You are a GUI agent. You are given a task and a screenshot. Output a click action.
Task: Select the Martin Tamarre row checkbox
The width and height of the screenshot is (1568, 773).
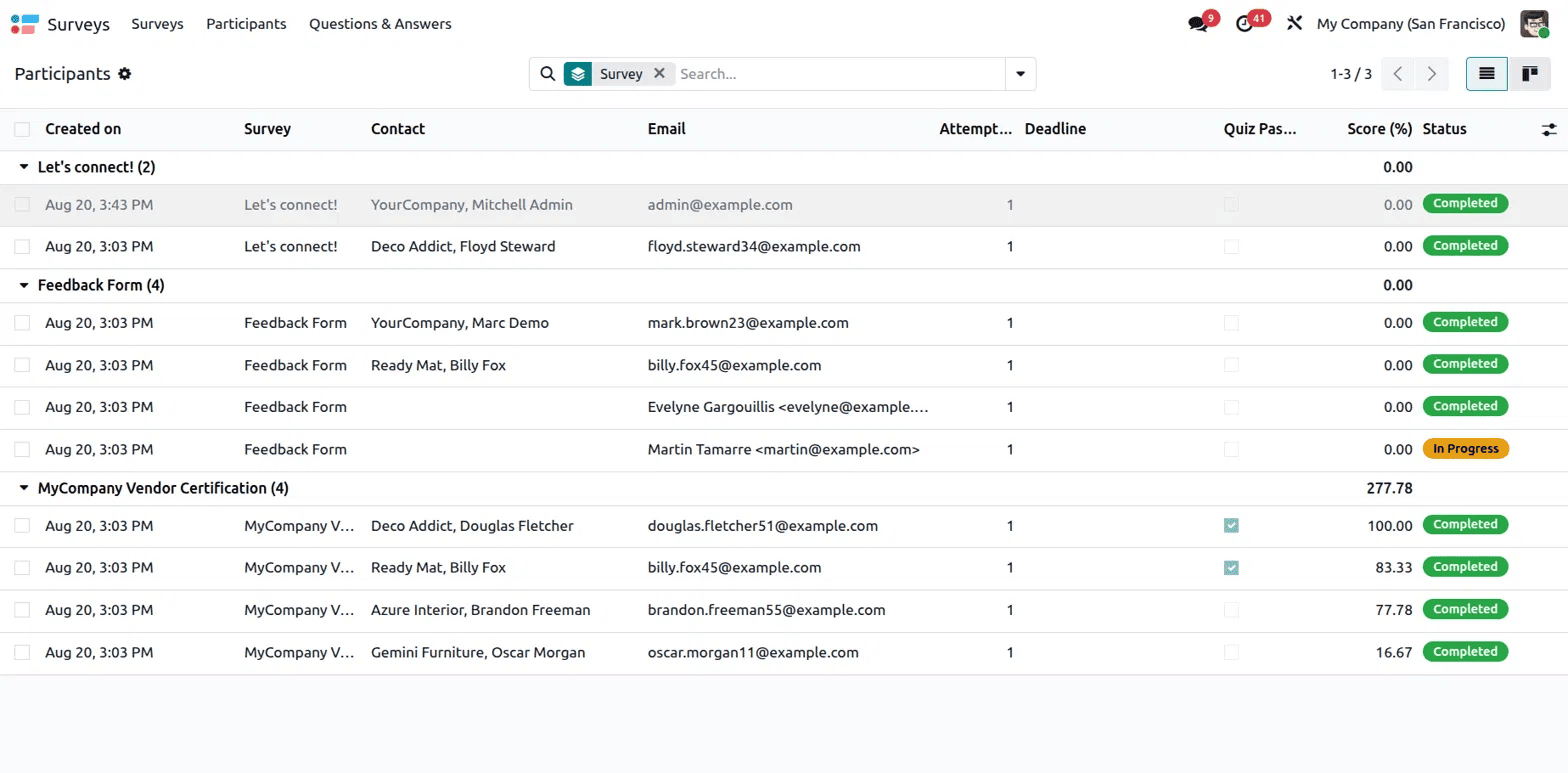[x=22, y=450]
